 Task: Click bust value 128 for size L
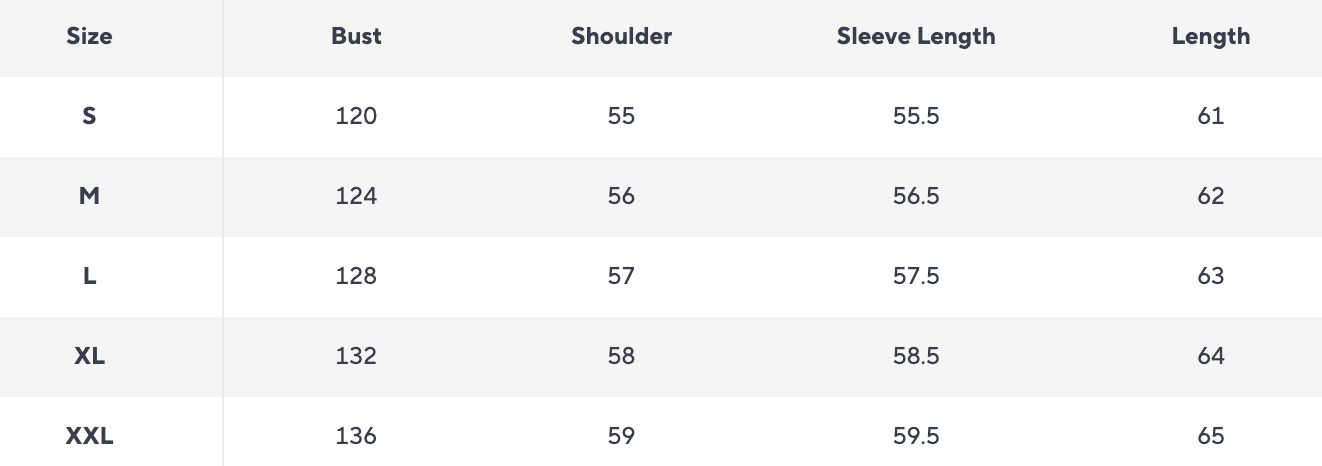coord(356,276)
